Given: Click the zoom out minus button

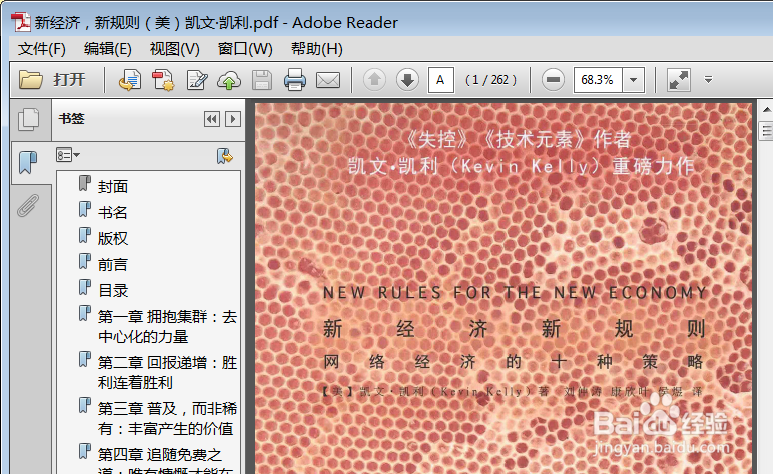Looking at the screenshot, I should tap(553, 79).
